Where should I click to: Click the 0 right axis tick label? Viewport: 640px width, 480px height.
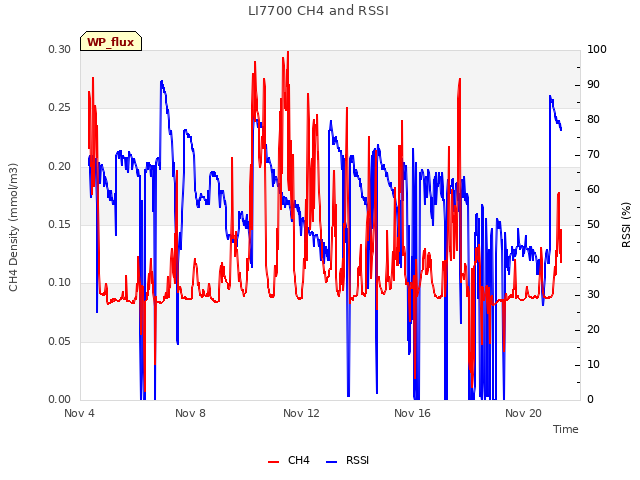(x=590, y=399)
